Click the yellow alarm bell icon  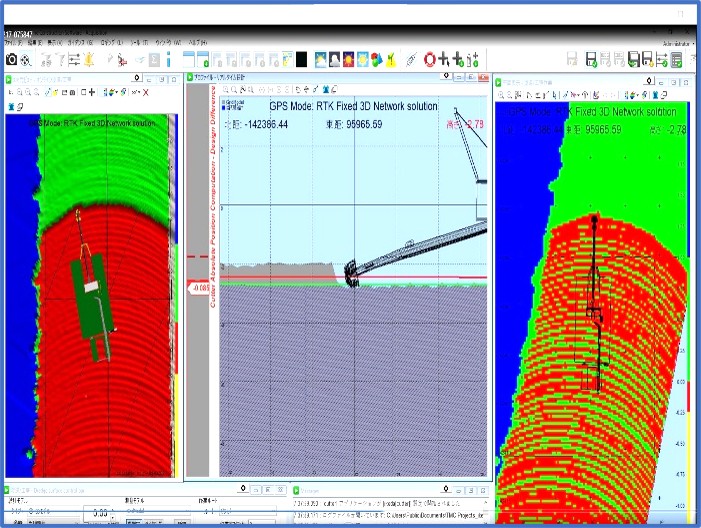click(x=91, y=60)
